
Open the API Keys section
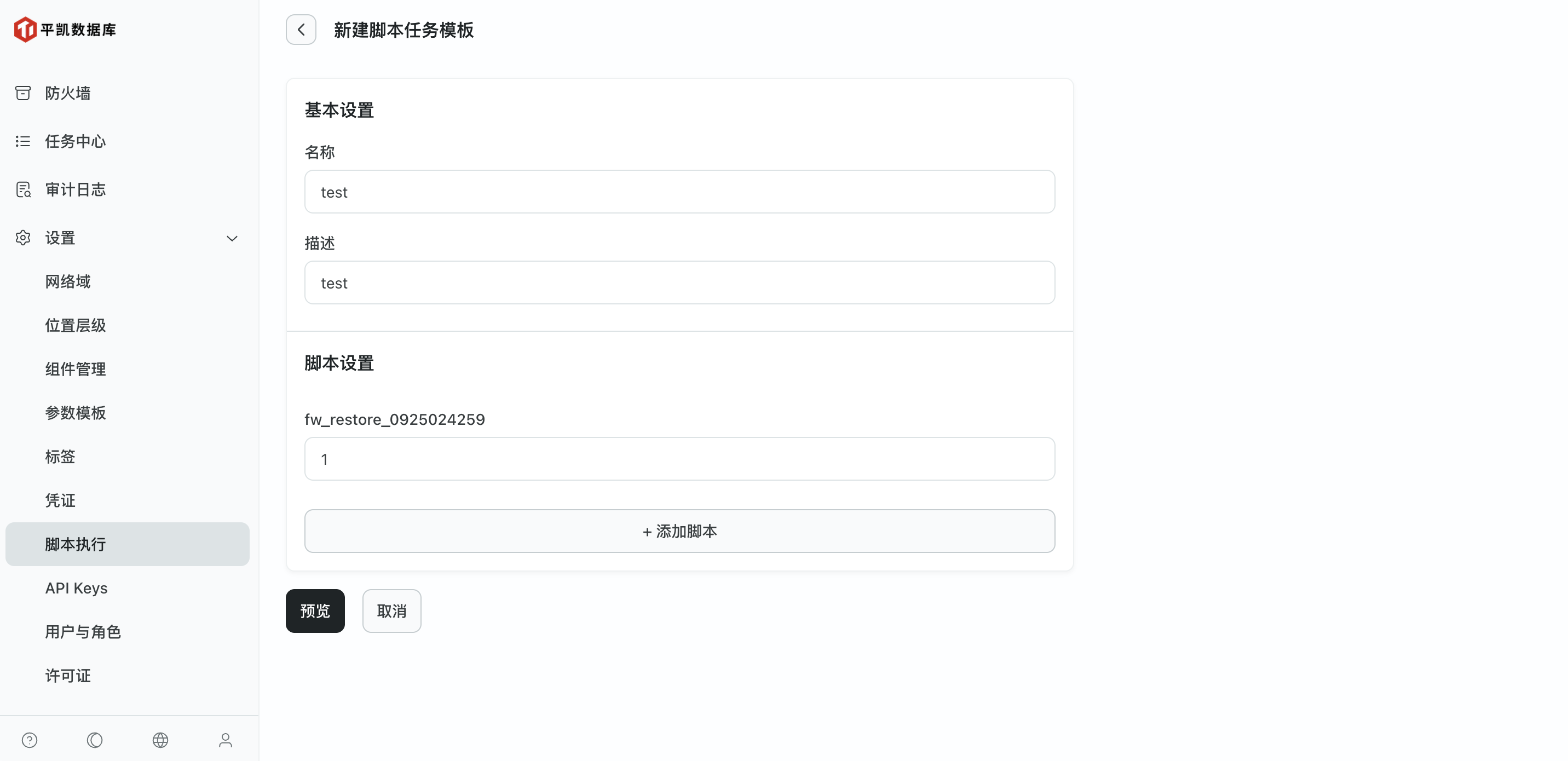coord(76,587)
